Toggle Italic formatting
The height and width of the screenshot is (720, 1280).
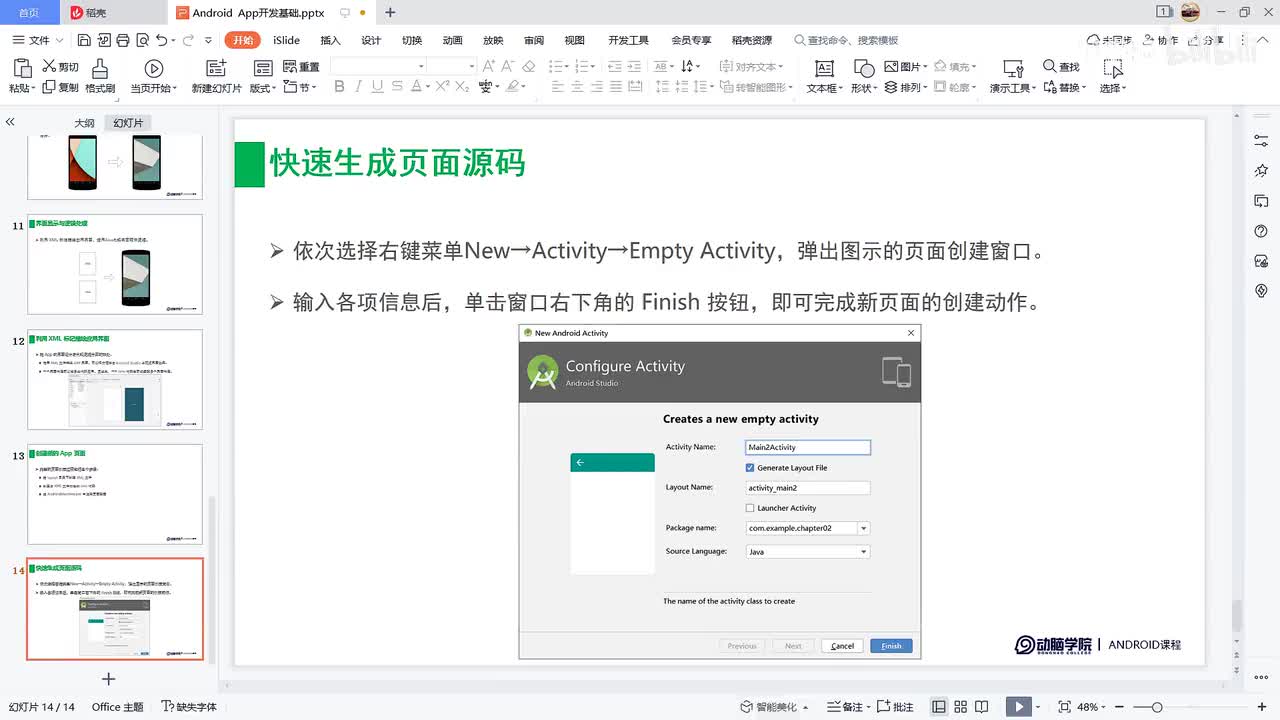[x=357, y=87]
